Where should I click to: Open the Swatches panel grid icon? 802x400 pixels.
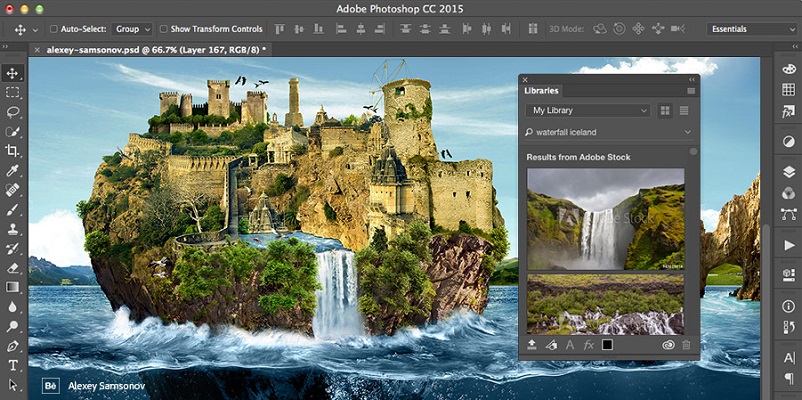789,90
